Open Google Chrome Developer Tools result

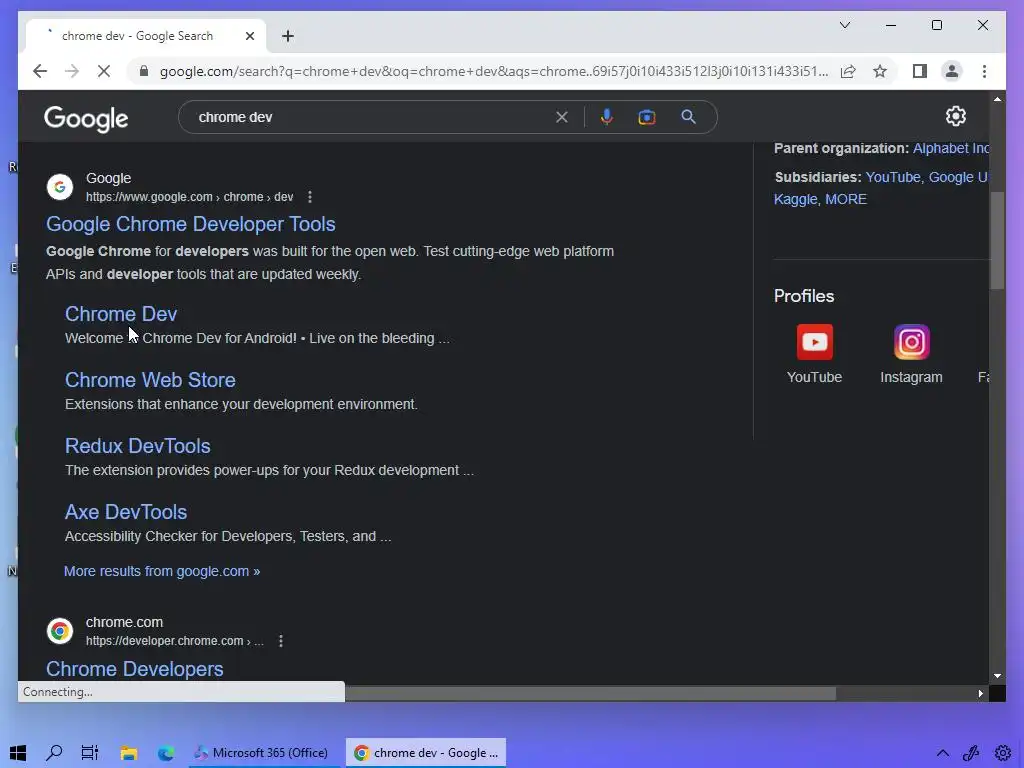click(x=191, y=224)
